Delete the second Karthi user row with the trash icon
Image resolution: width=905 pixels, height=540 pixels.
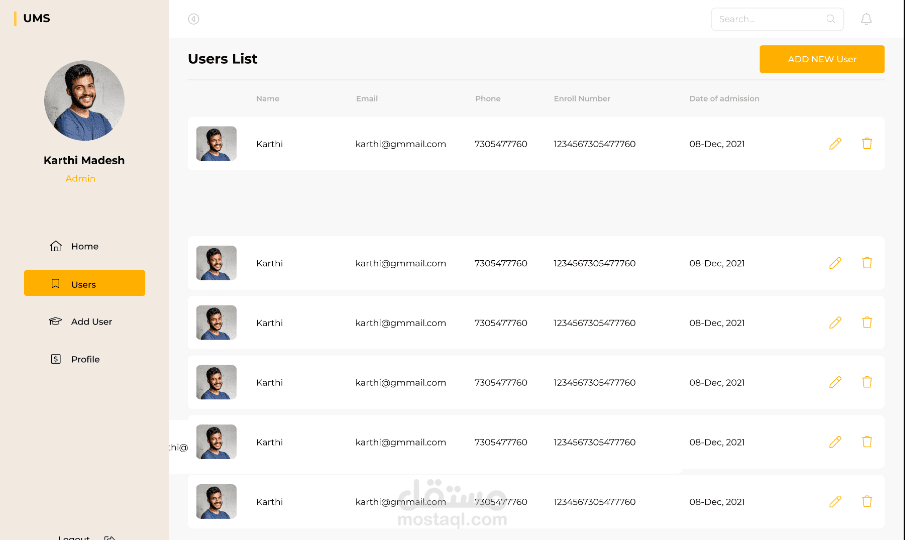tap(867, 262)
